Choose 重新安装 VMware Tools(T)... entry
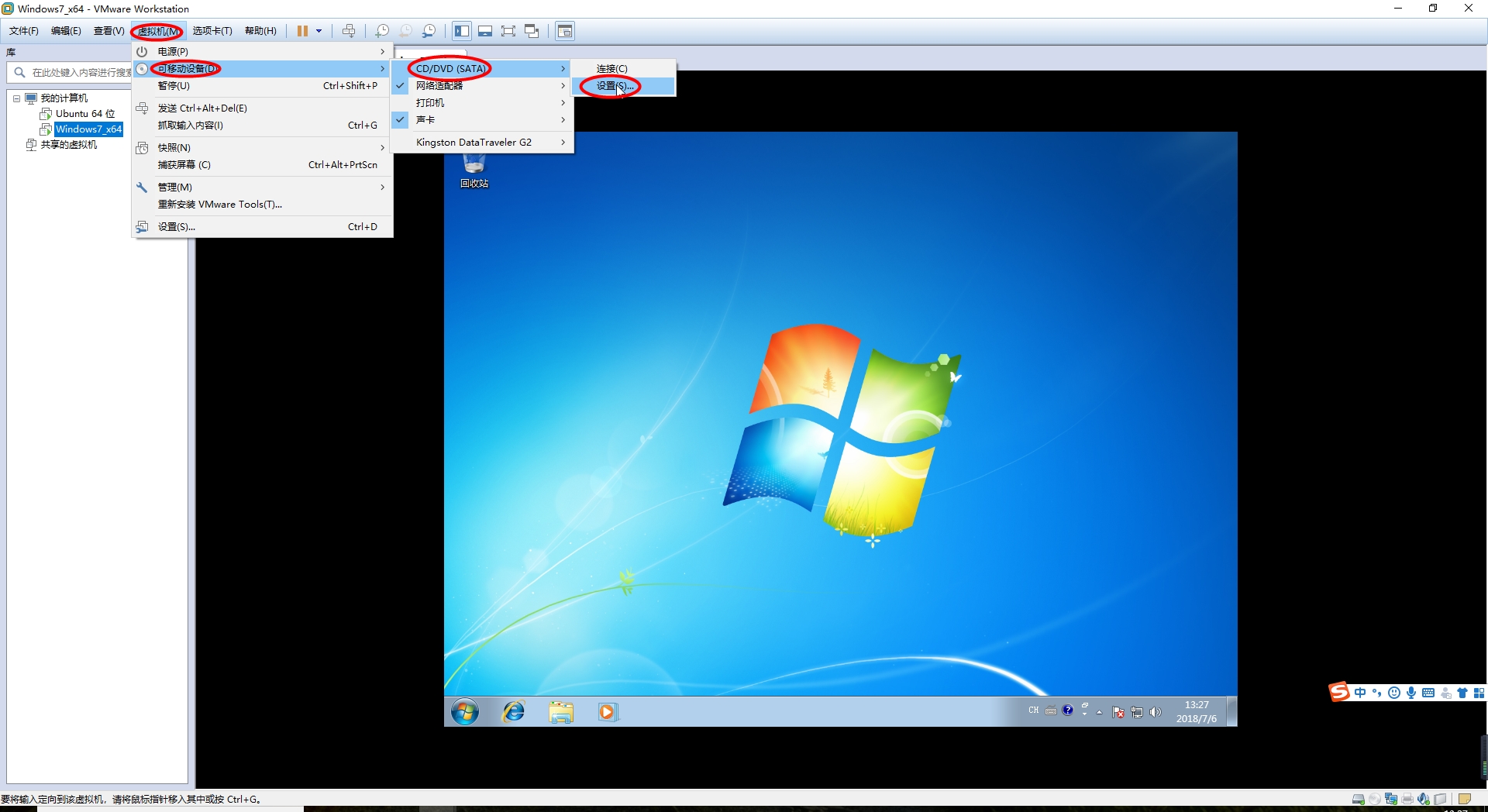The image size is (1488, 812). click(263, 204)
